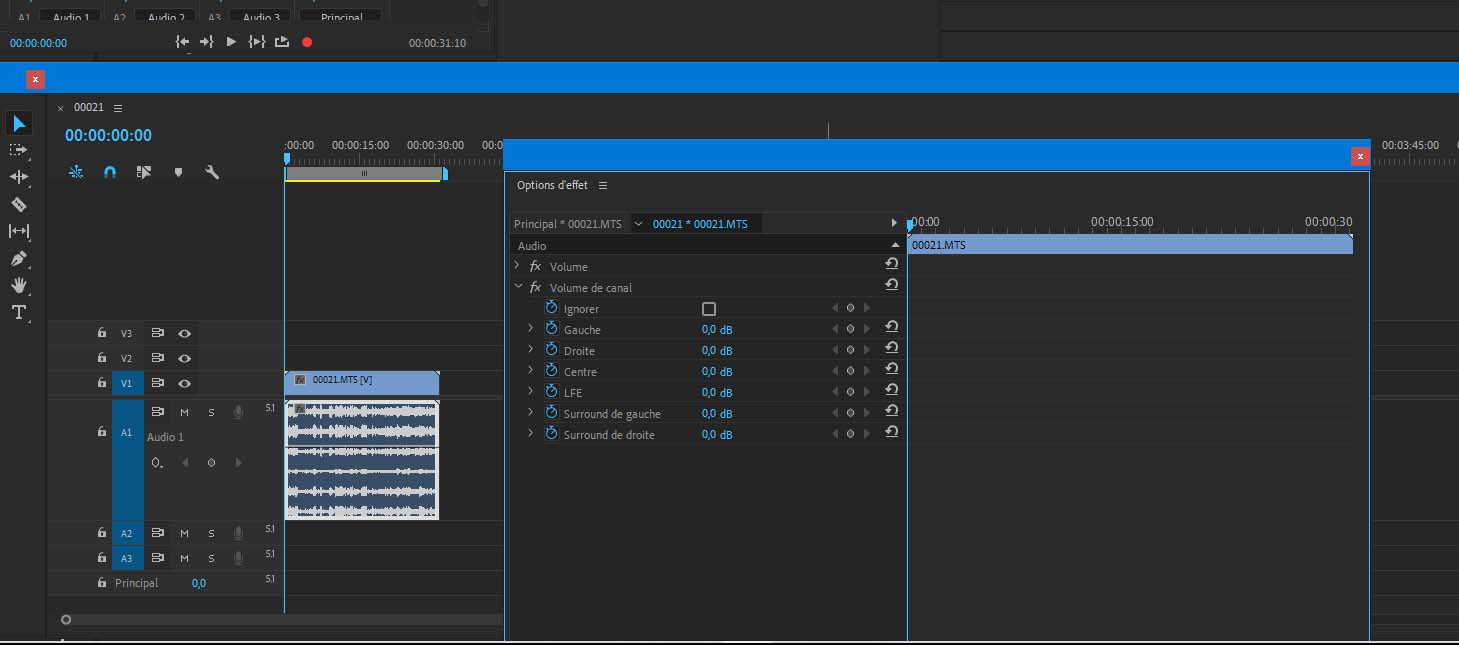Click Droite 0,0 dB value
This screenshot has width=1459, height=645.
pos(717,351)
